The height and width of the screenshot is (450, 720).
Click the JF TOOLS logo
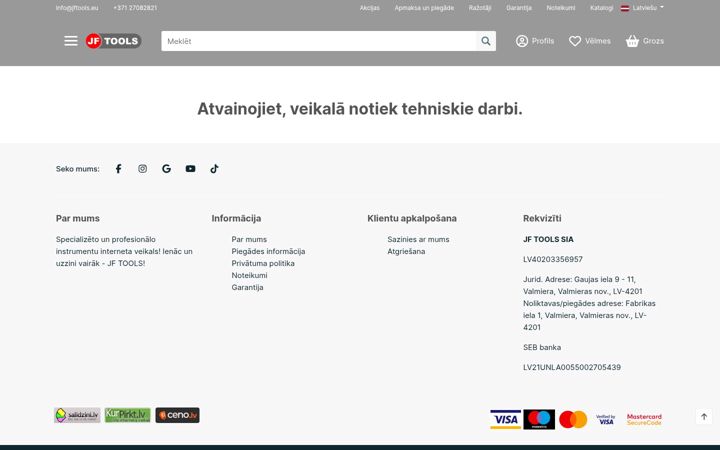click(113, 41)
